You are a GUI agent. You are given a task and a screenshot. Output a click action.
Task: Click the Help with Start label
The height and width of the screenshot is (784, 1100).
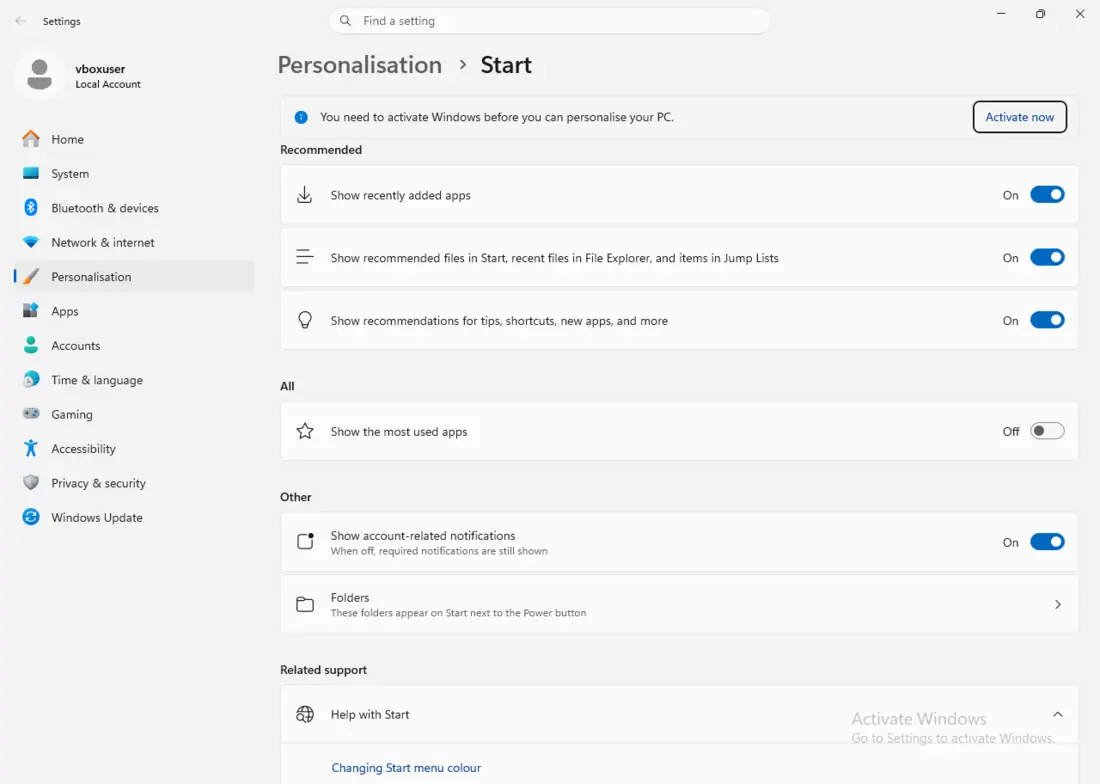[x=370, y=715]
